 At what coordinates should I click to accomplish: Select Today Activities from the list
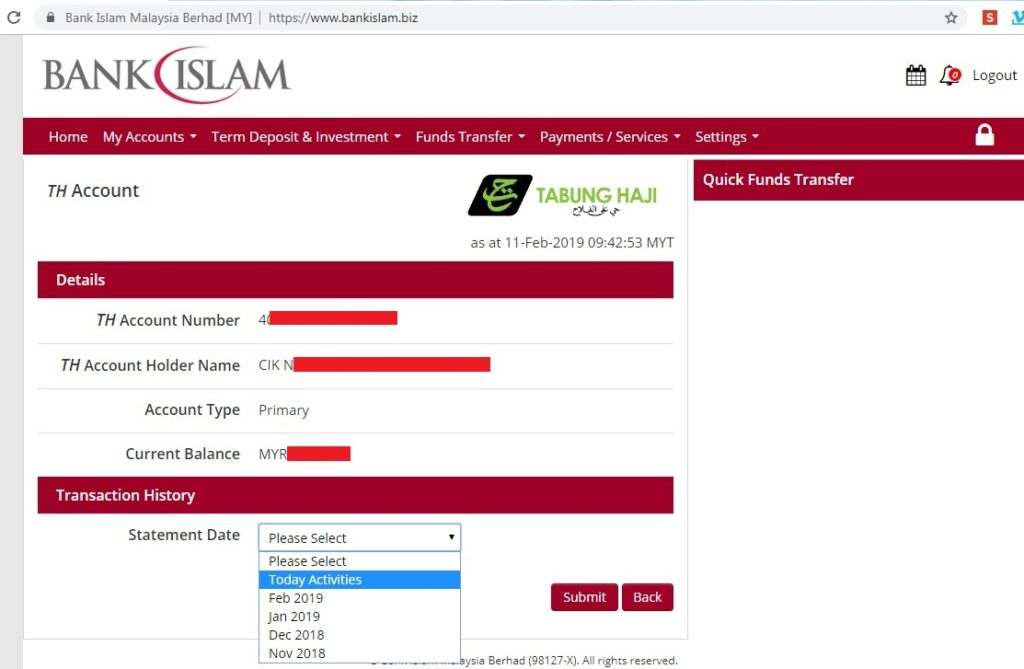pos(360,579)
